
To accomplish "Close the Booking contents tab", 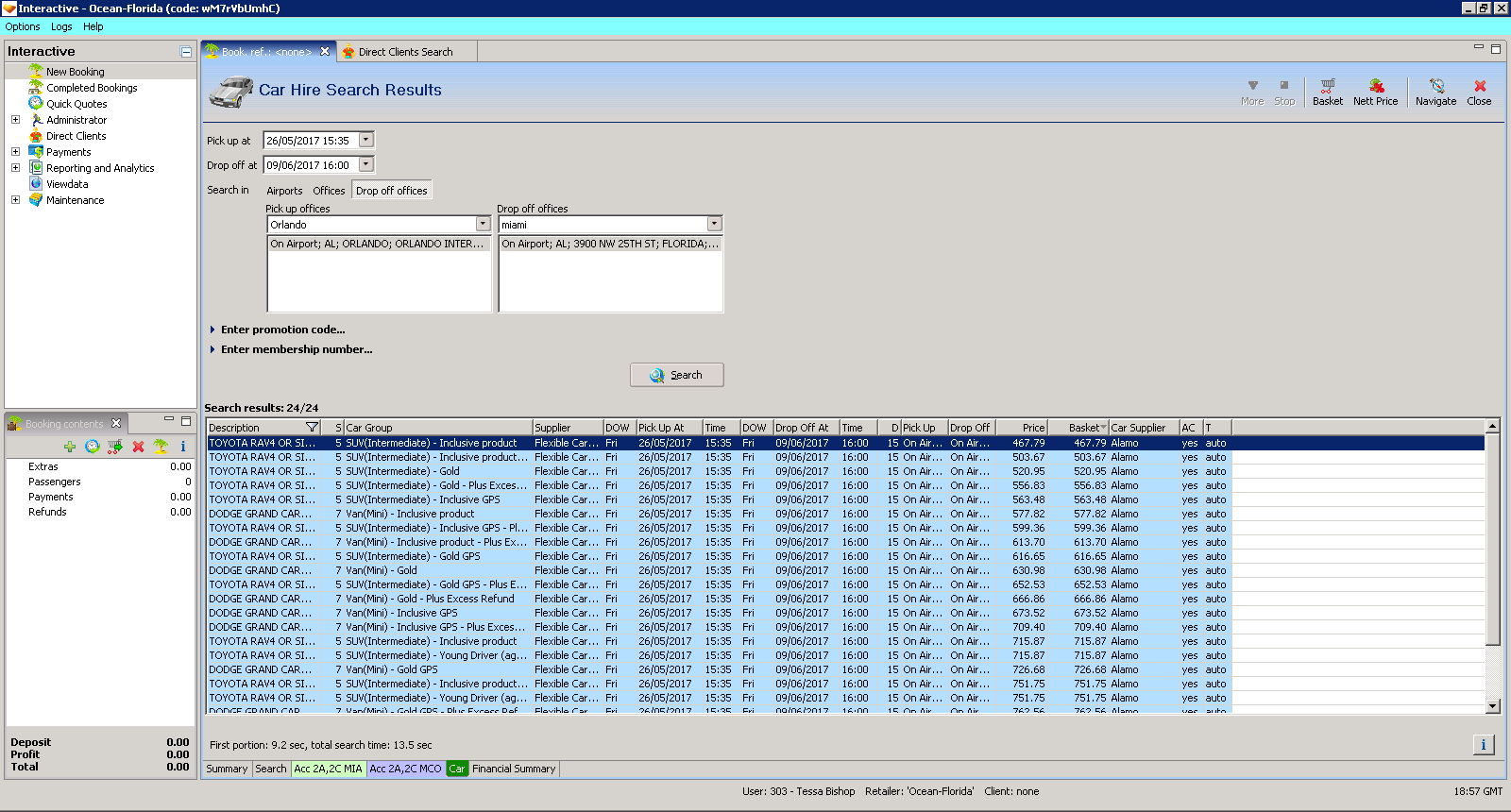I will tap(116, 423).
